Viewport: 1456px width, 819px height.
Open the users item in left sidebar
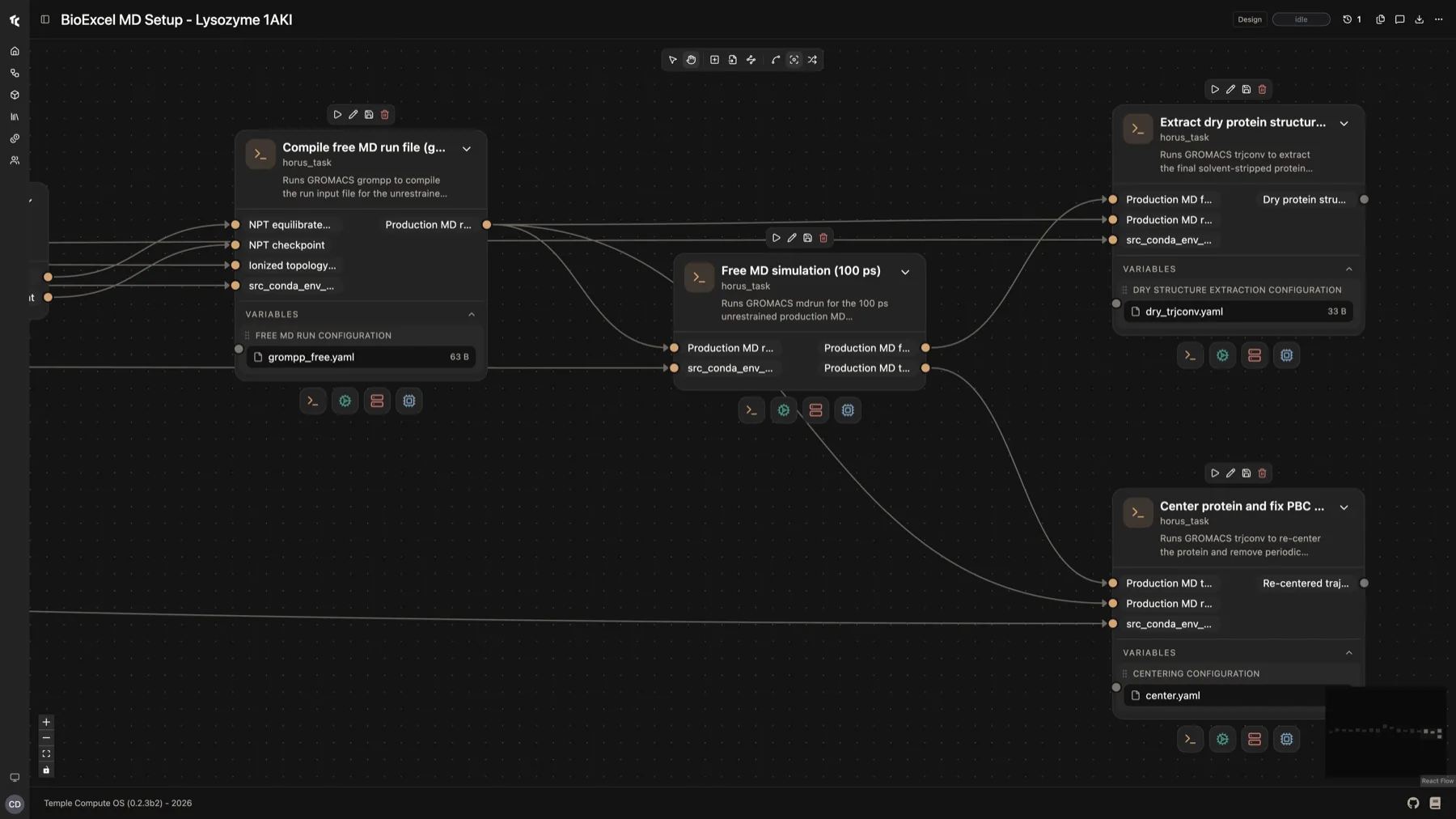(x=15, y=160)
